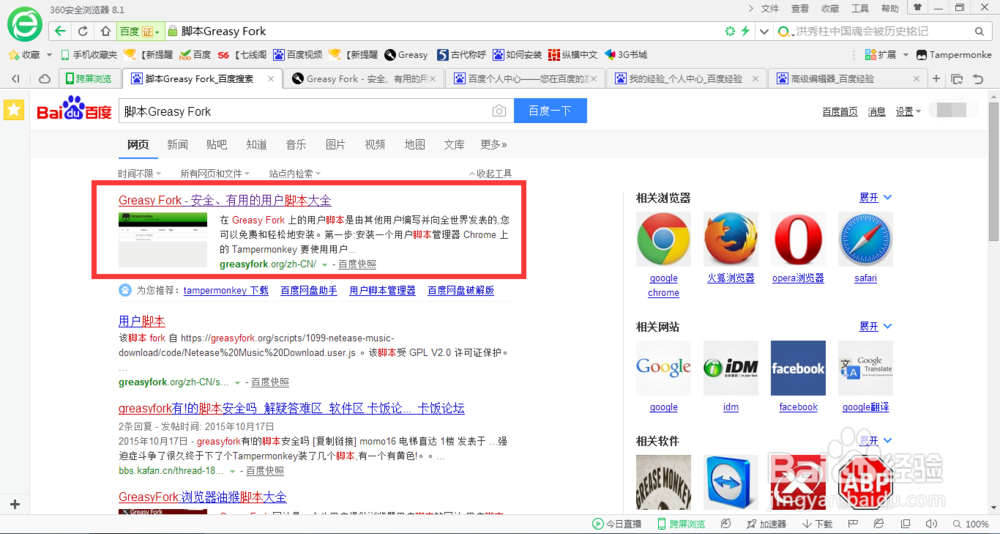Image resolution: width=1000 pixels, height=534 pixels.
Task: Click the Google Chrome browser thumbnail
Action: 663,239
